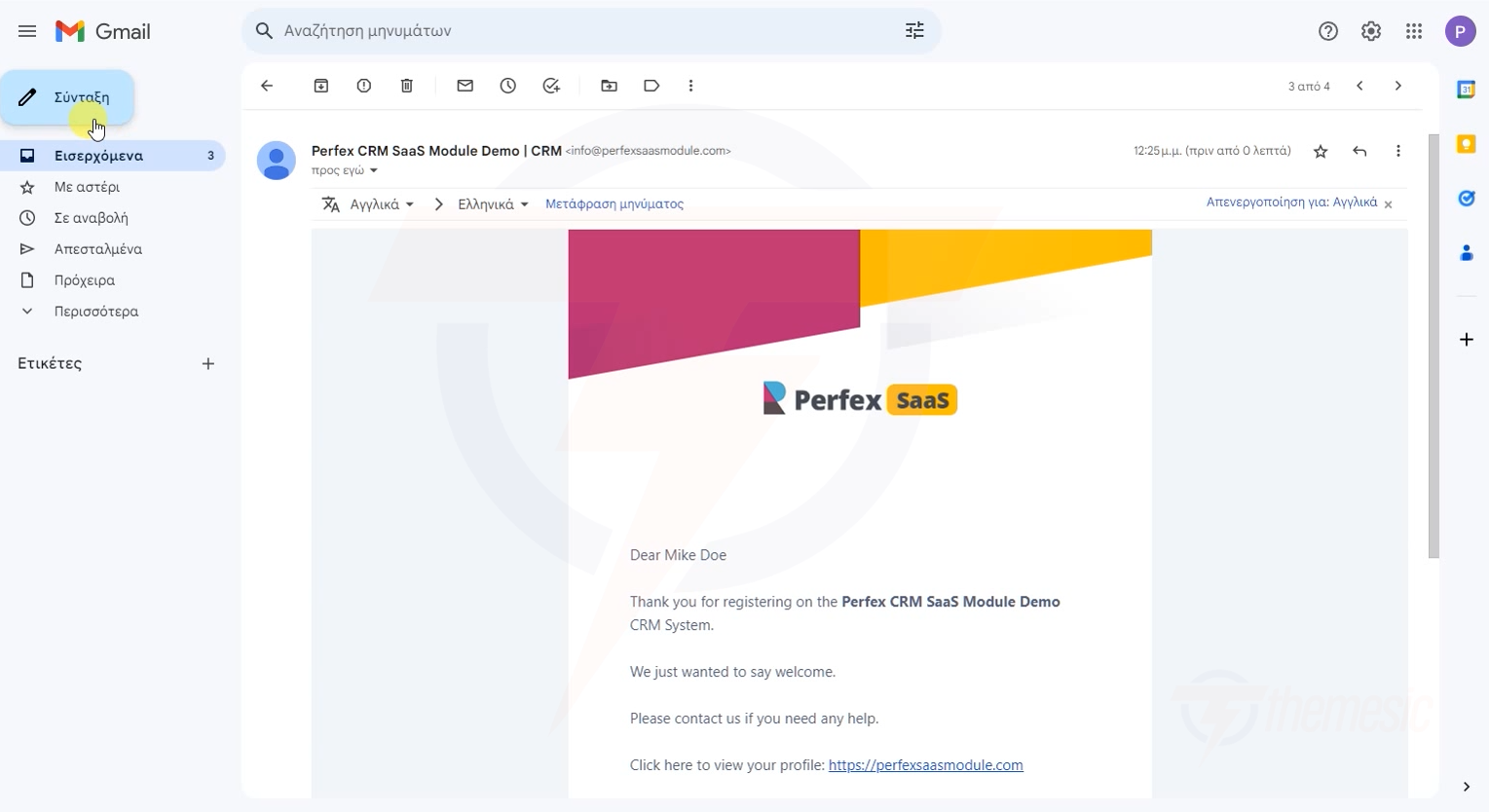Open the perfexsaasmodule.com profile link
This screenshot has height=812, width=1489.
coord(925,765)
